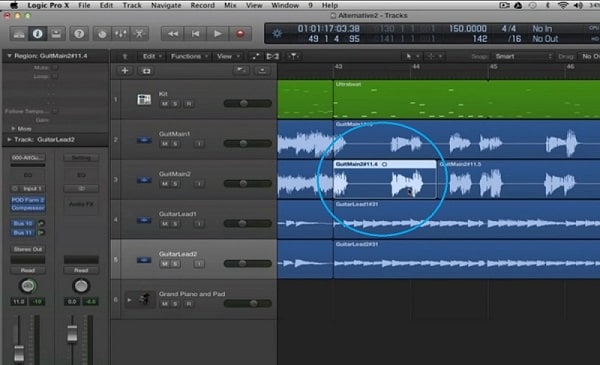Click the Bus 11 send slot
600x365 pixels.
pos(23,232)
